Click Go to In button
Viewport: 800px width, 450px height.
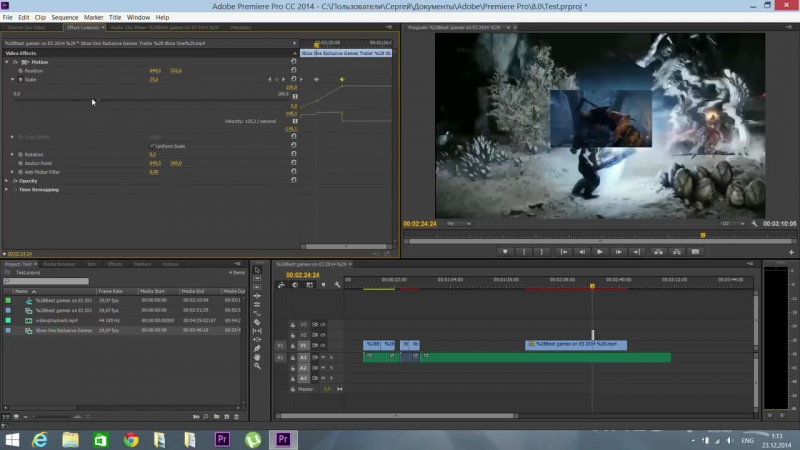coord(564,252)
